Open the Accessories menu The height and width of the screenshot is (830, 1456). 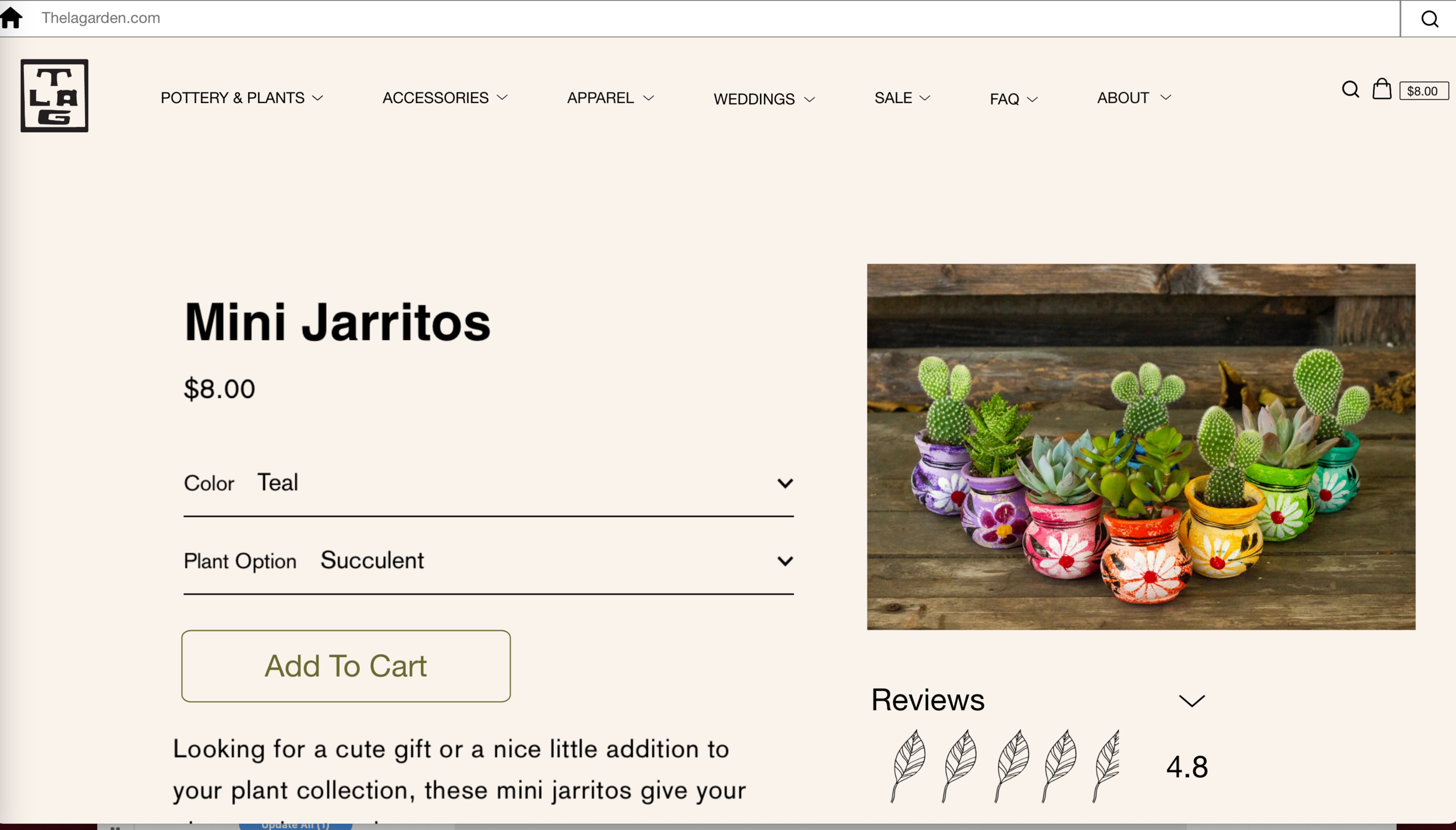click(445, 98)
